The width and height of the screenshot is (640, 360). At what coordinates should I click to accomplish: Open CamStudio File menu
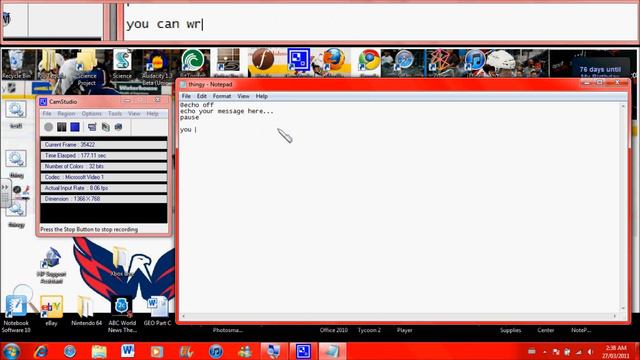pyautogui.click(x=47, y=113)
